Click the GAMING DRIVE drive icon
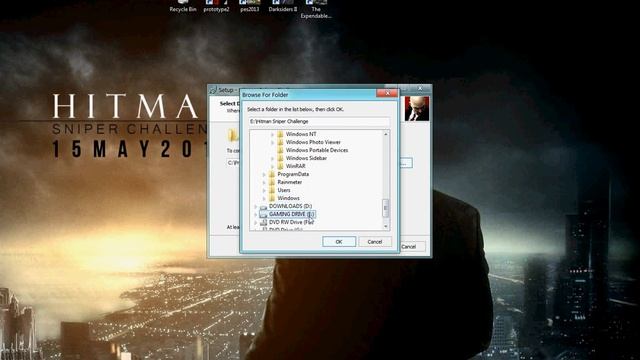This screenshot has width=640, height=360. click(x=263, y=214)
